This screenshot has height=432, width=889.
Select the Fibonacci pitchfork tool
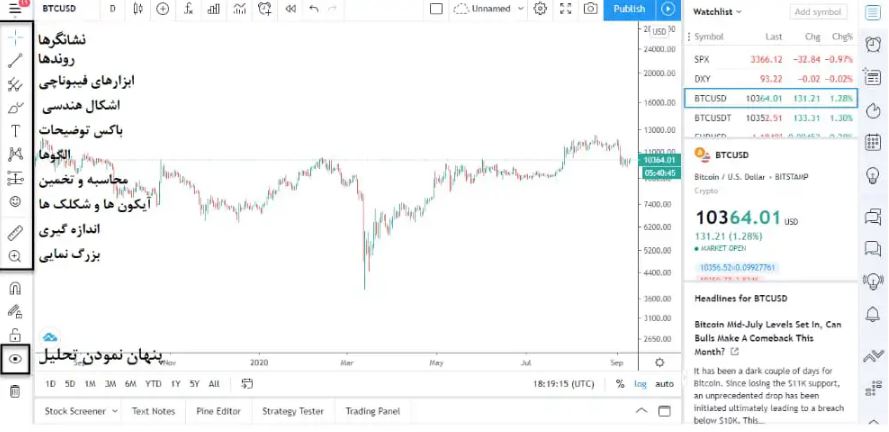(x=15, y=84)
